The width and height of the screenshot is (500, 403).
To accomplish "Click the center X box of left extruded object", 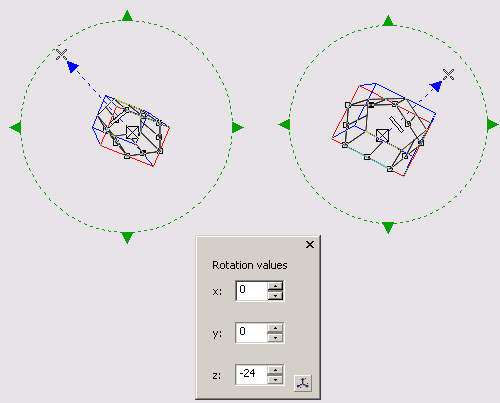I will [133, 132].
